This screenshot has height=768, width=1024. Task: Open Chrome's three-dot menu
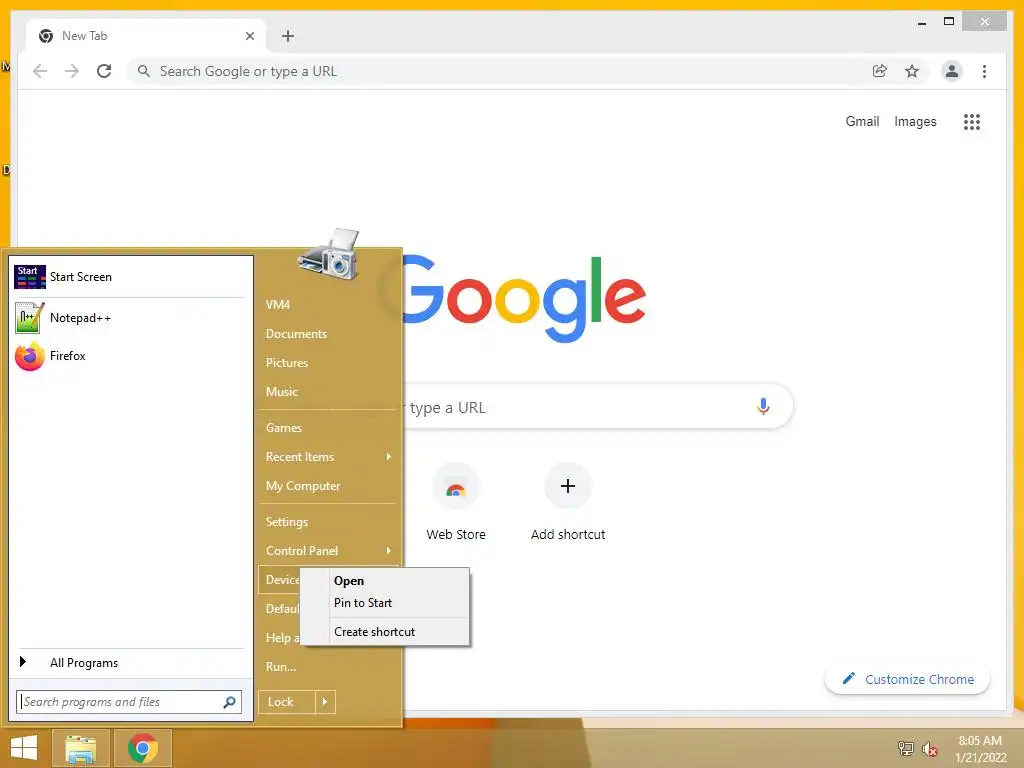pos(984,71)
